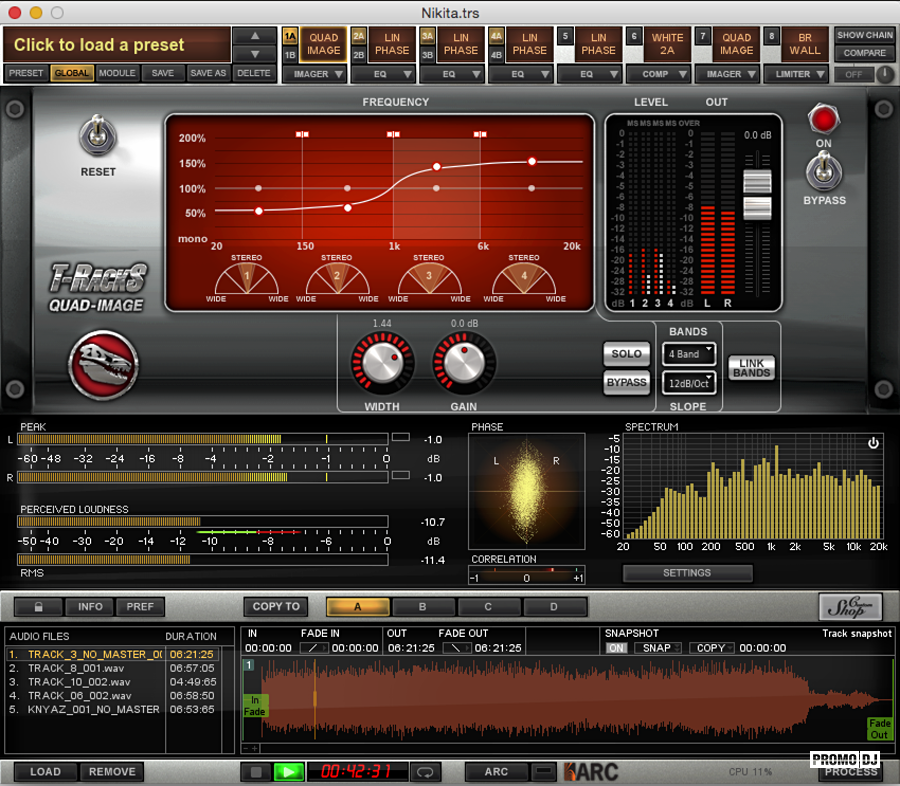The image size is (900, 786).
Task: Open the Custom Shop logo button
Action: click(850, 607)
